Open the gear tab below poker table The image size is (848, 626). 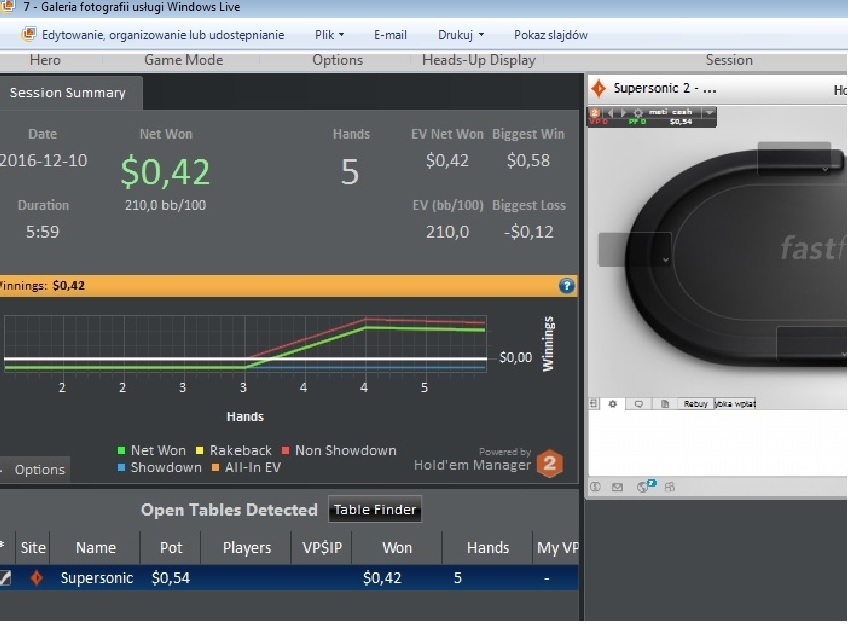(613, 404)
